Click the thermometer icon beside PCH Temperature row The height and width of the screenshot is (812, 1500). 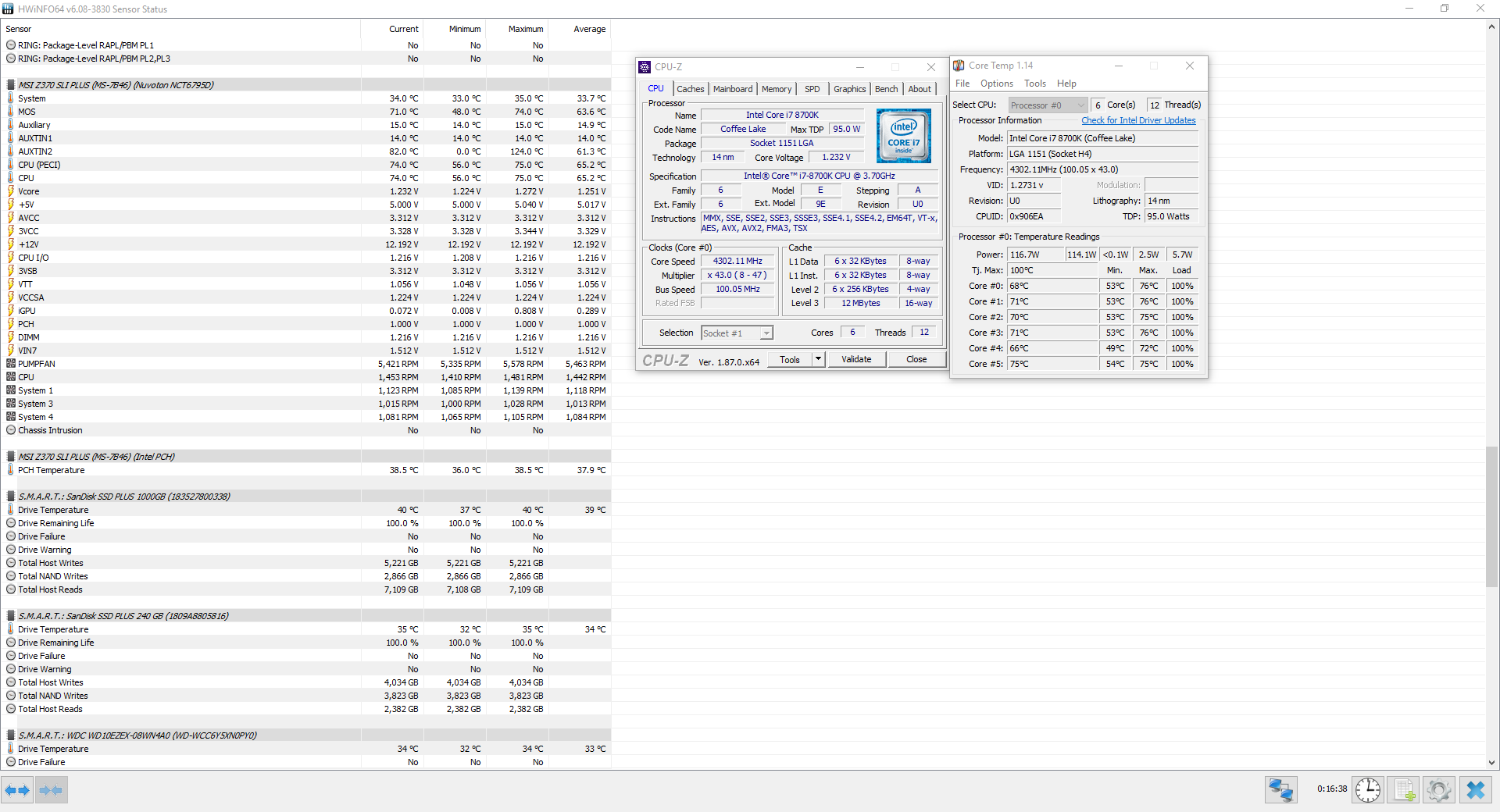[x=11, y=470]
